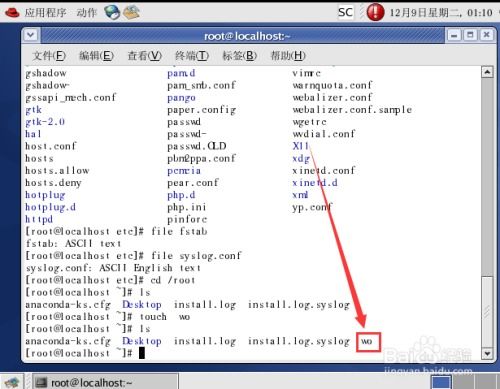Click the scrollbar down arrow

click(487, 353)
